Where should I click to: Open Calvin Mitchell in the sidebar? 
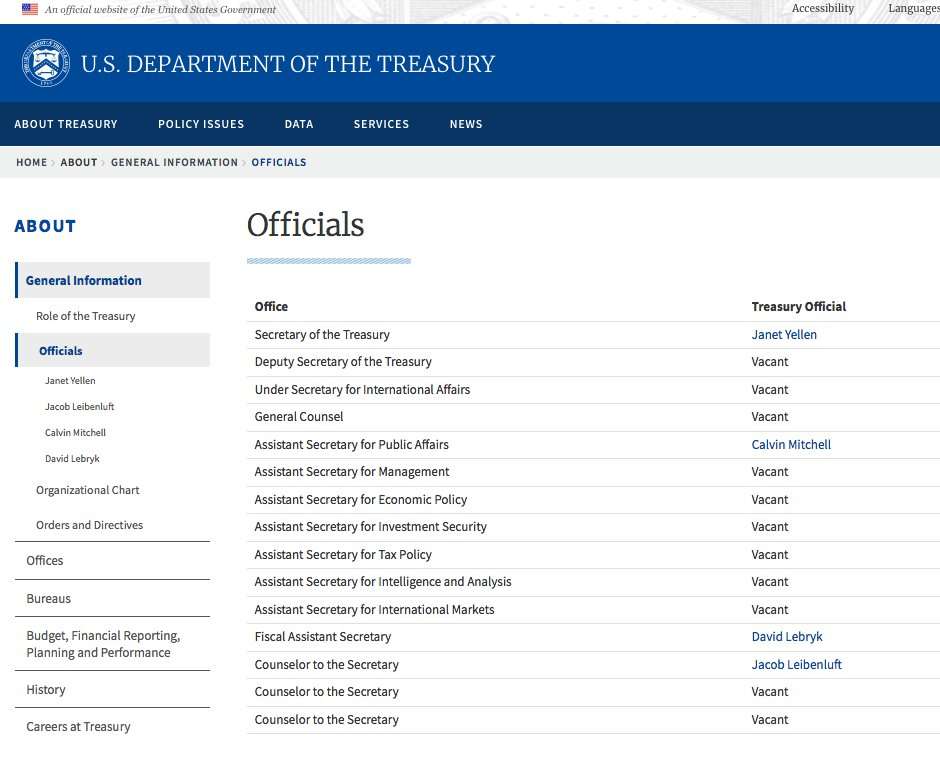(x=76, y=432)
